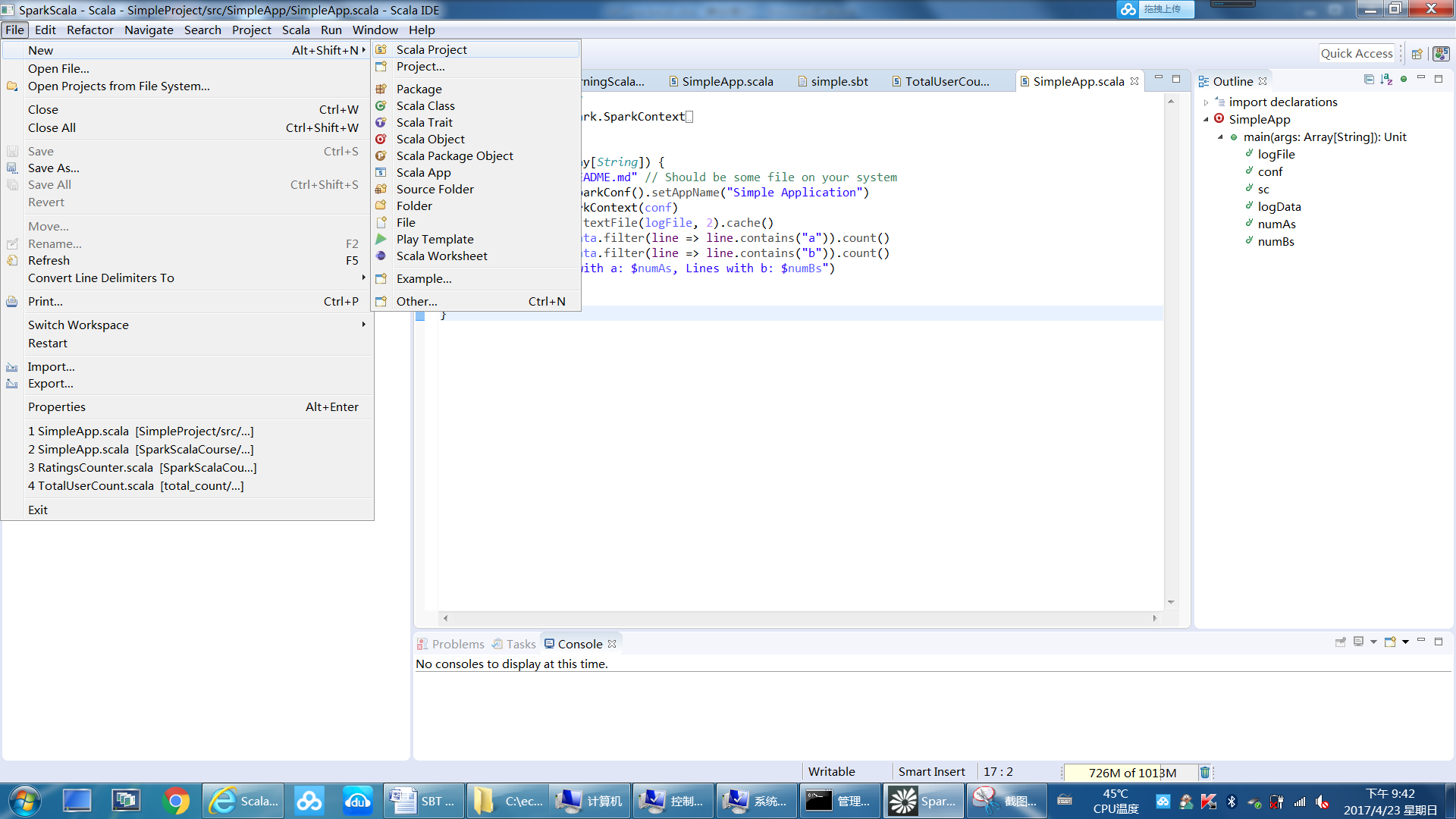
Task: Run garbage collector trash icon
Action: [1204, 772]
